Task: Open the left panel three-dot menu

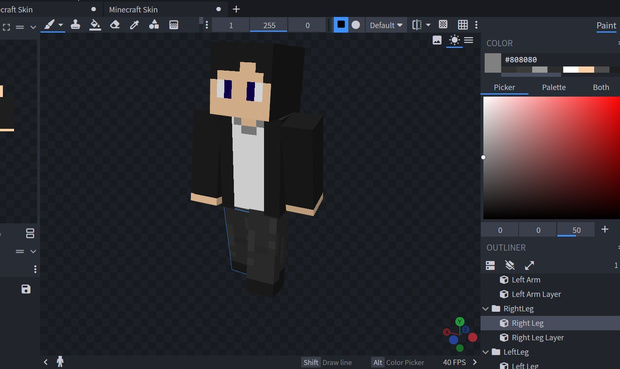Action: [35, 269]
